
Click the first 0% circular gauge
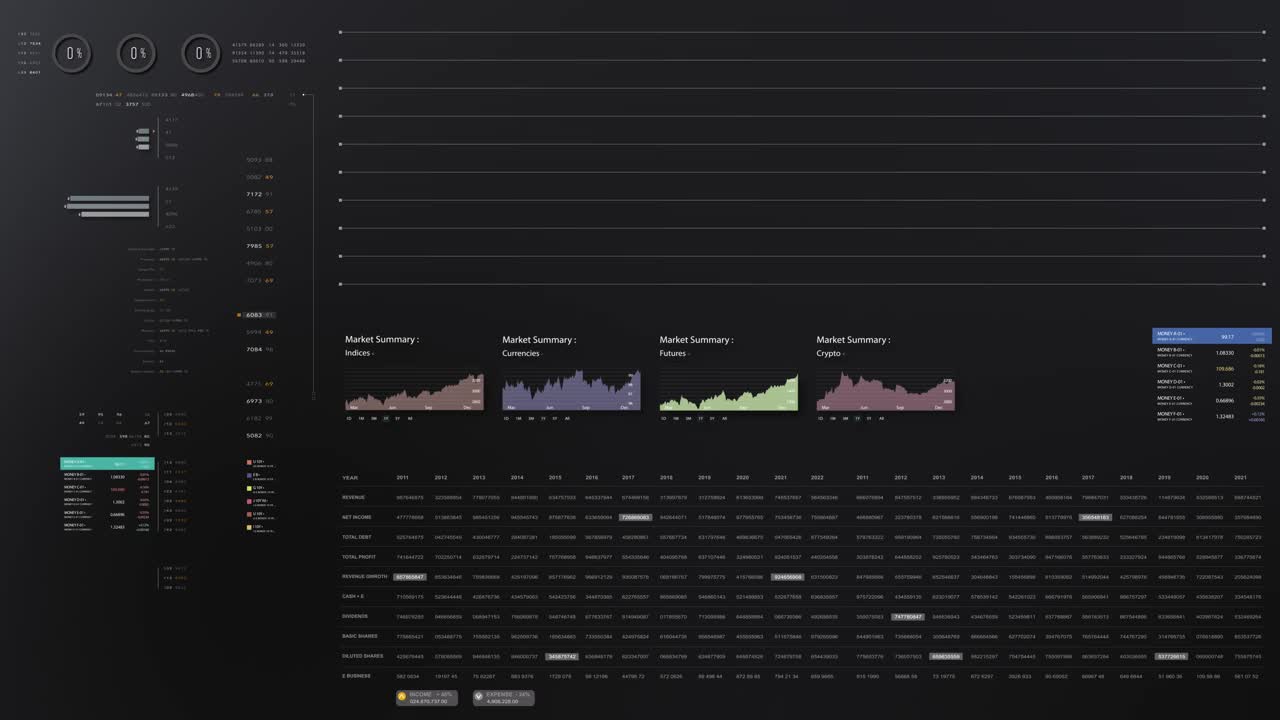tap(73, 53)
